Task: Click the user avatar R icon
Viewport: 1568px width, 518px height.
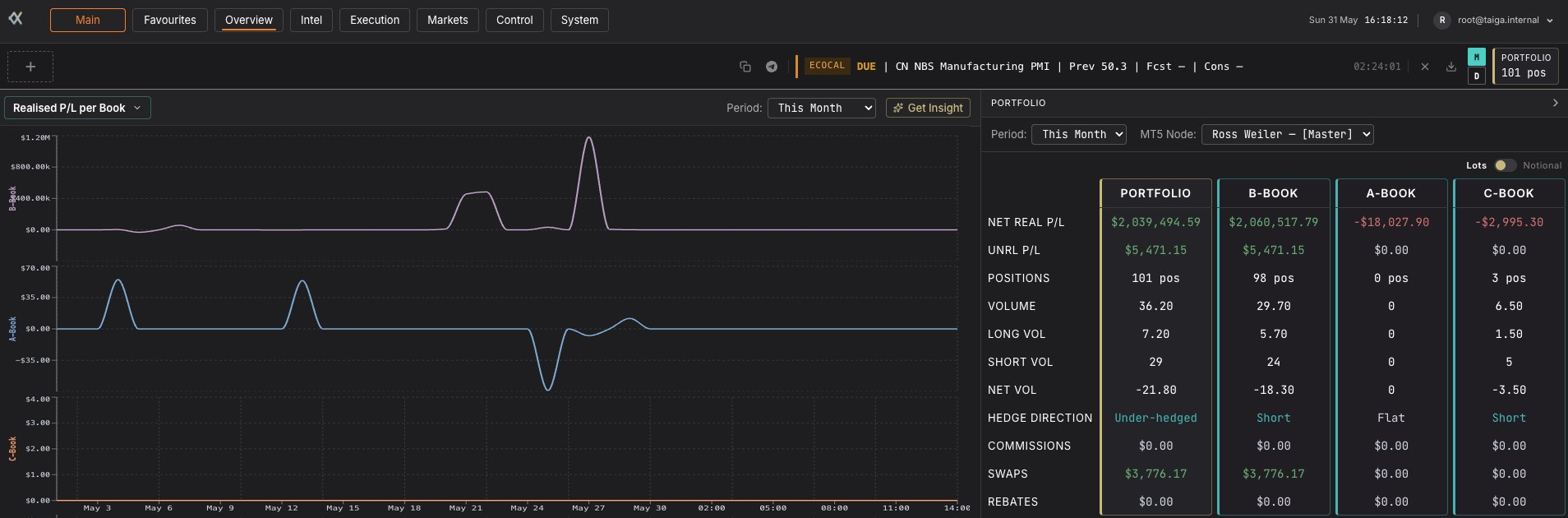Action: (1441, 20)
